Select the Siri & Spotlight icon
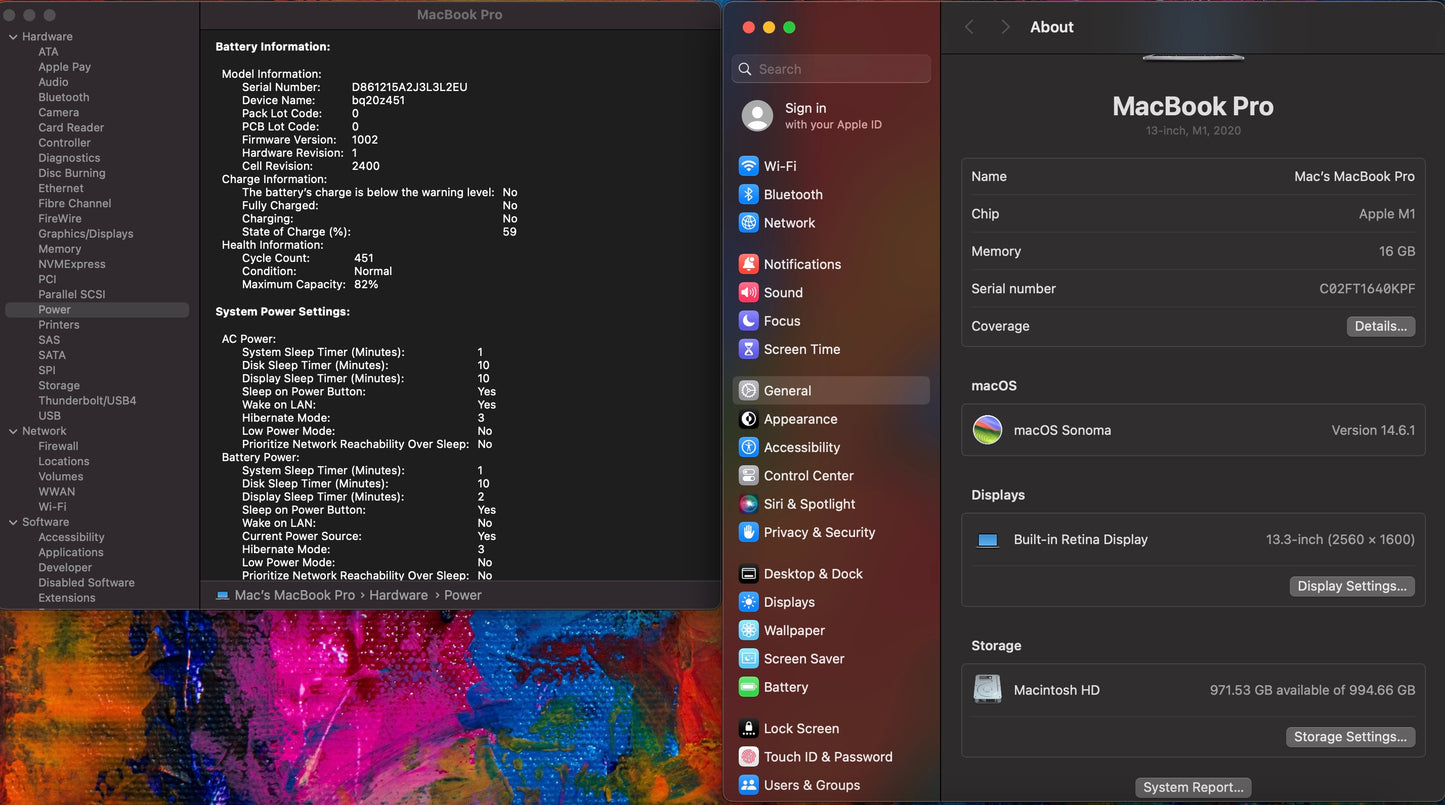This screenshot has height=805, width=1445. (x=748, y=504)
